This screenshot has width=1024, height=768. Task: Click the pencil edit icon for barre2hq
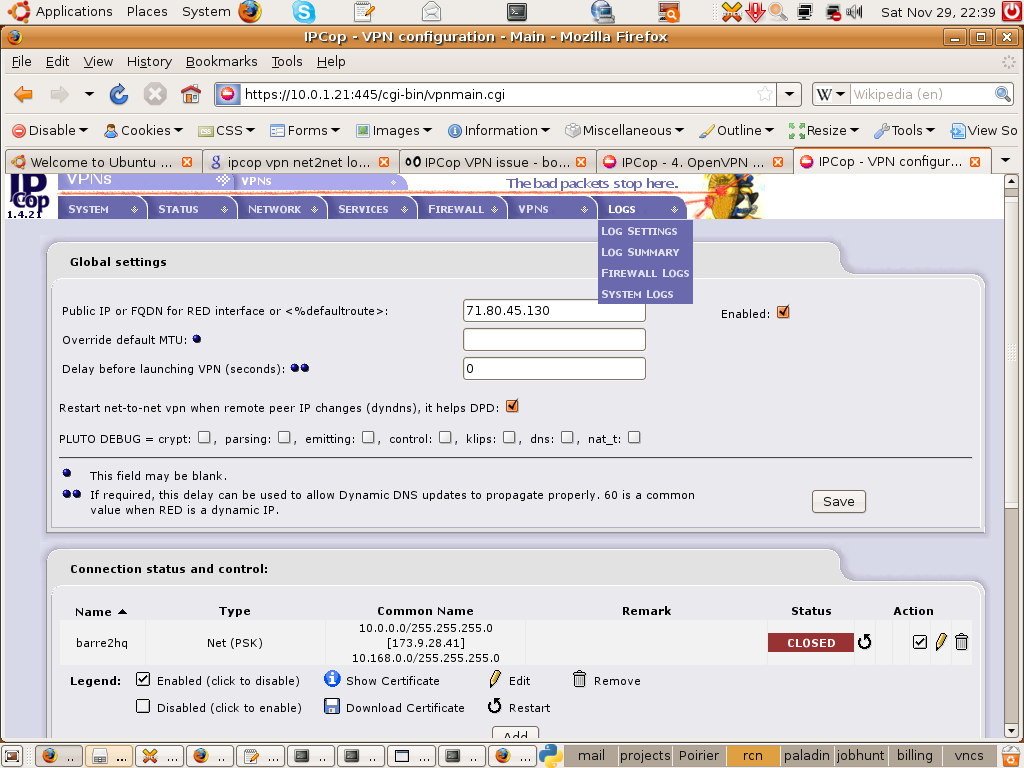tap(941, 642)
